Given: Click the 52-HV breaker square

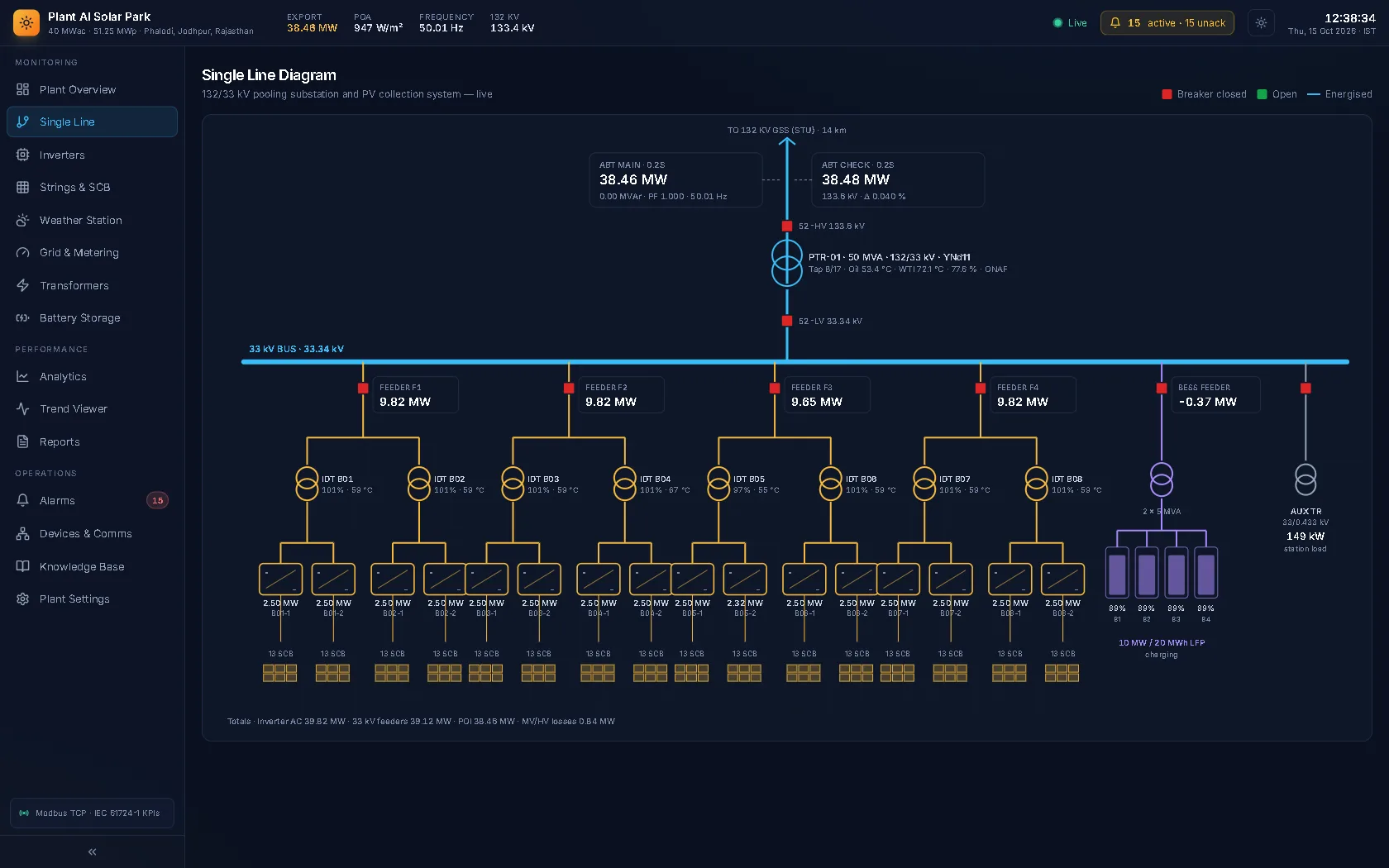Looking at the screenshot, I should click(787, 226).
